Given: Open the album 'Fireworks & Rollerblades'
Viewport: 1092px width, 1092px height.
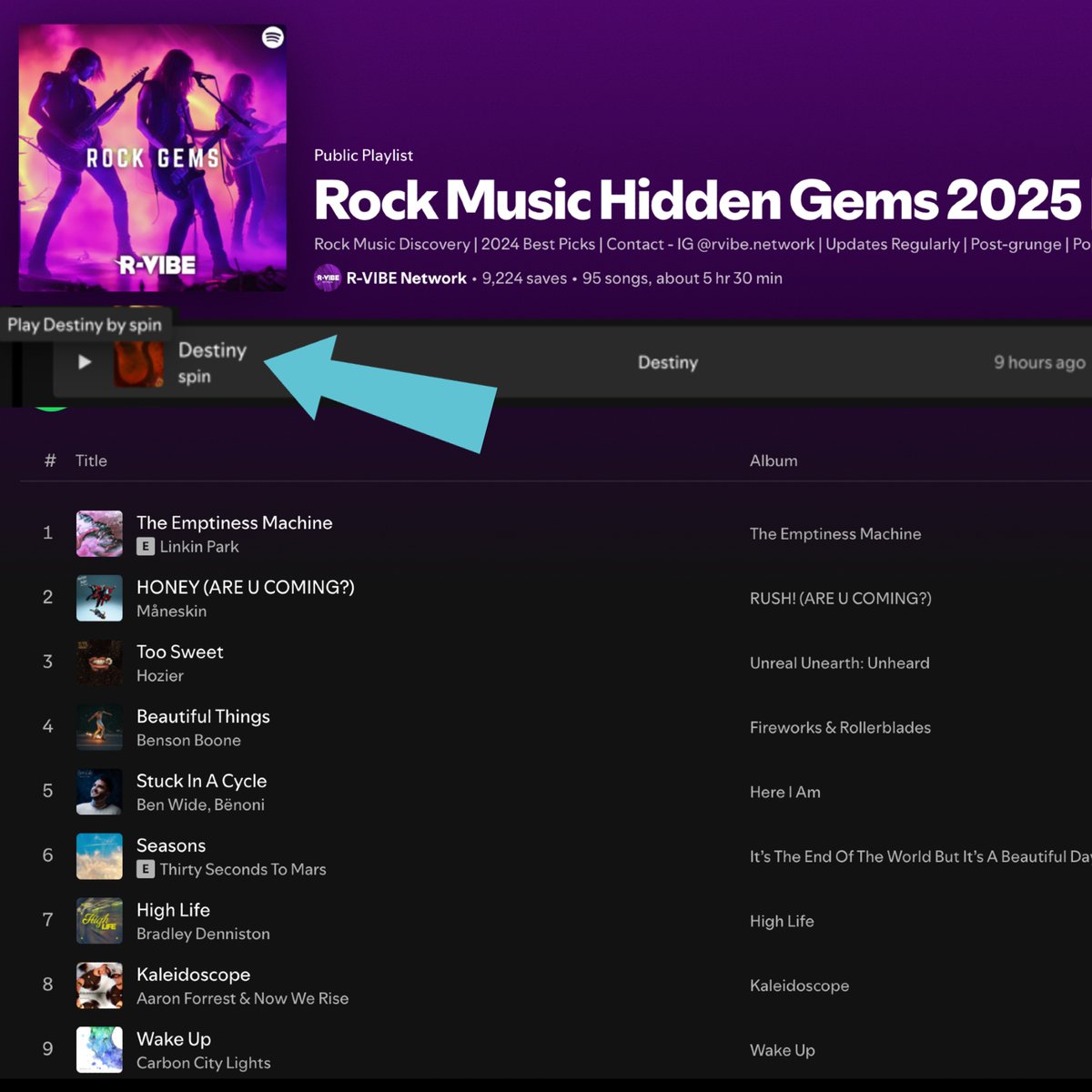Looking at the screenshot, I should 840,727.
